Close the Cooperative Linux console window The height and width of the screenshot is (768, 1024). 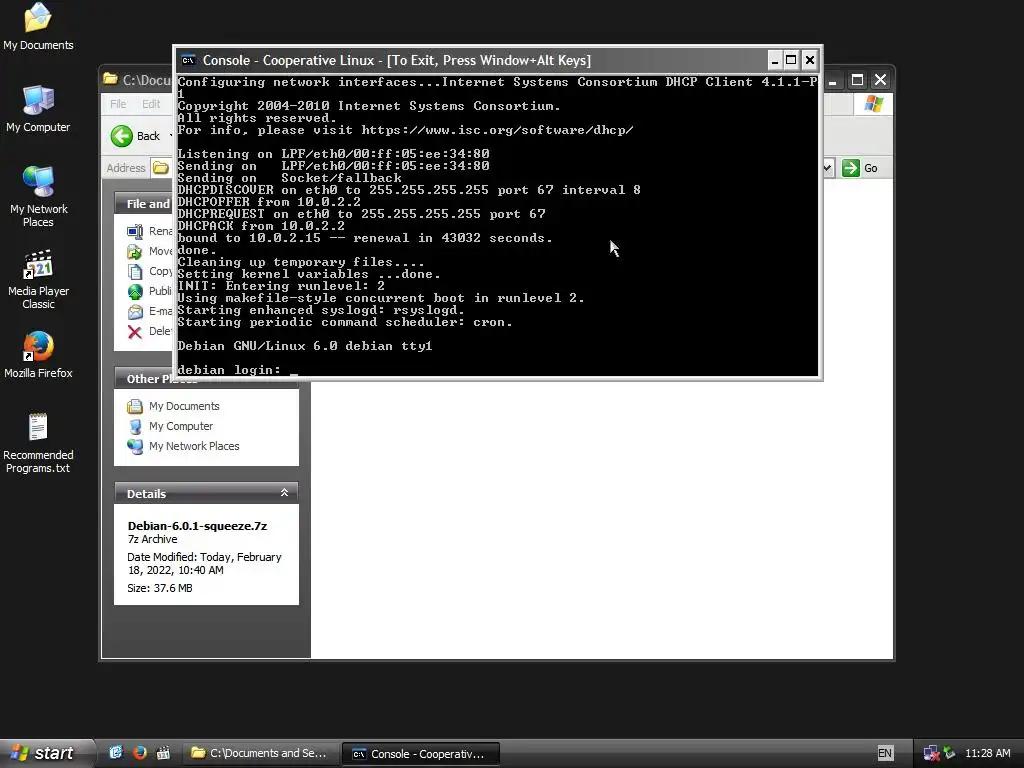pos(810,60)
